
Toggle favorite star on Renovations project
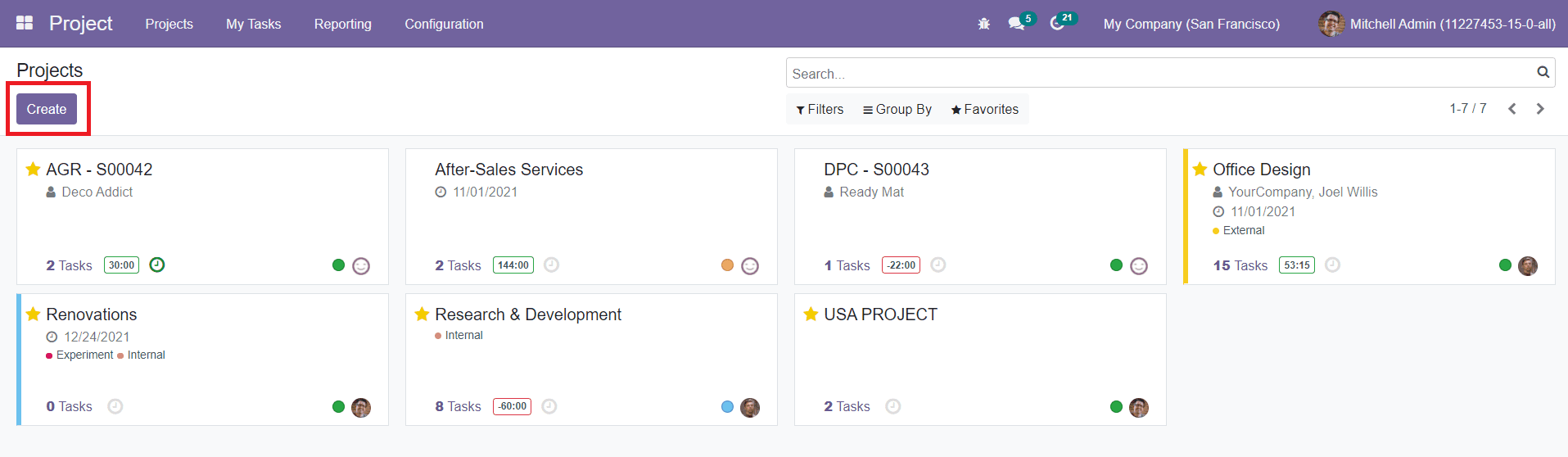point(33,314)
